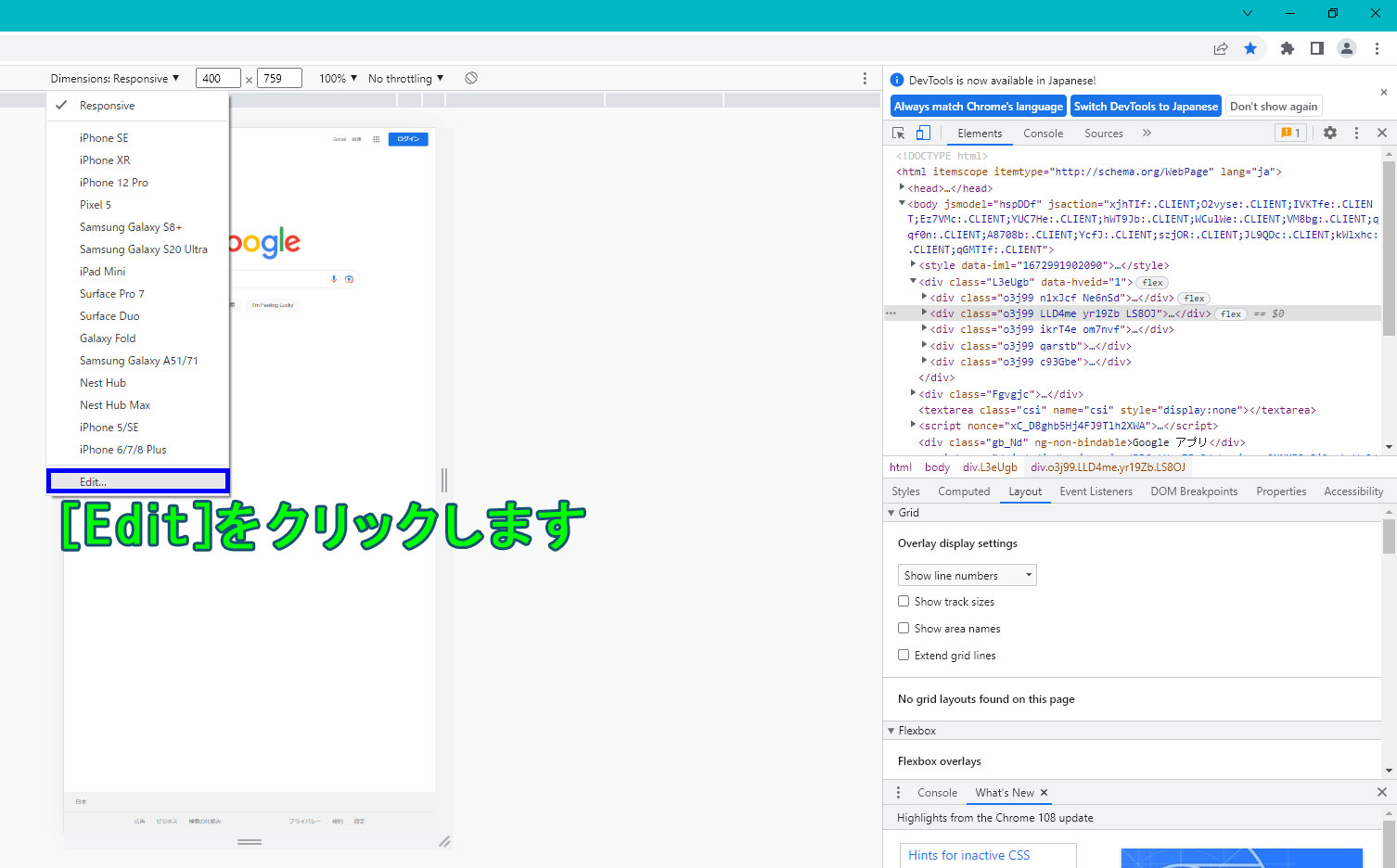Open the profile avatar icon
Image resolution: width=1397 pixels, height=868 pixels.
[x=1347, y=48]
